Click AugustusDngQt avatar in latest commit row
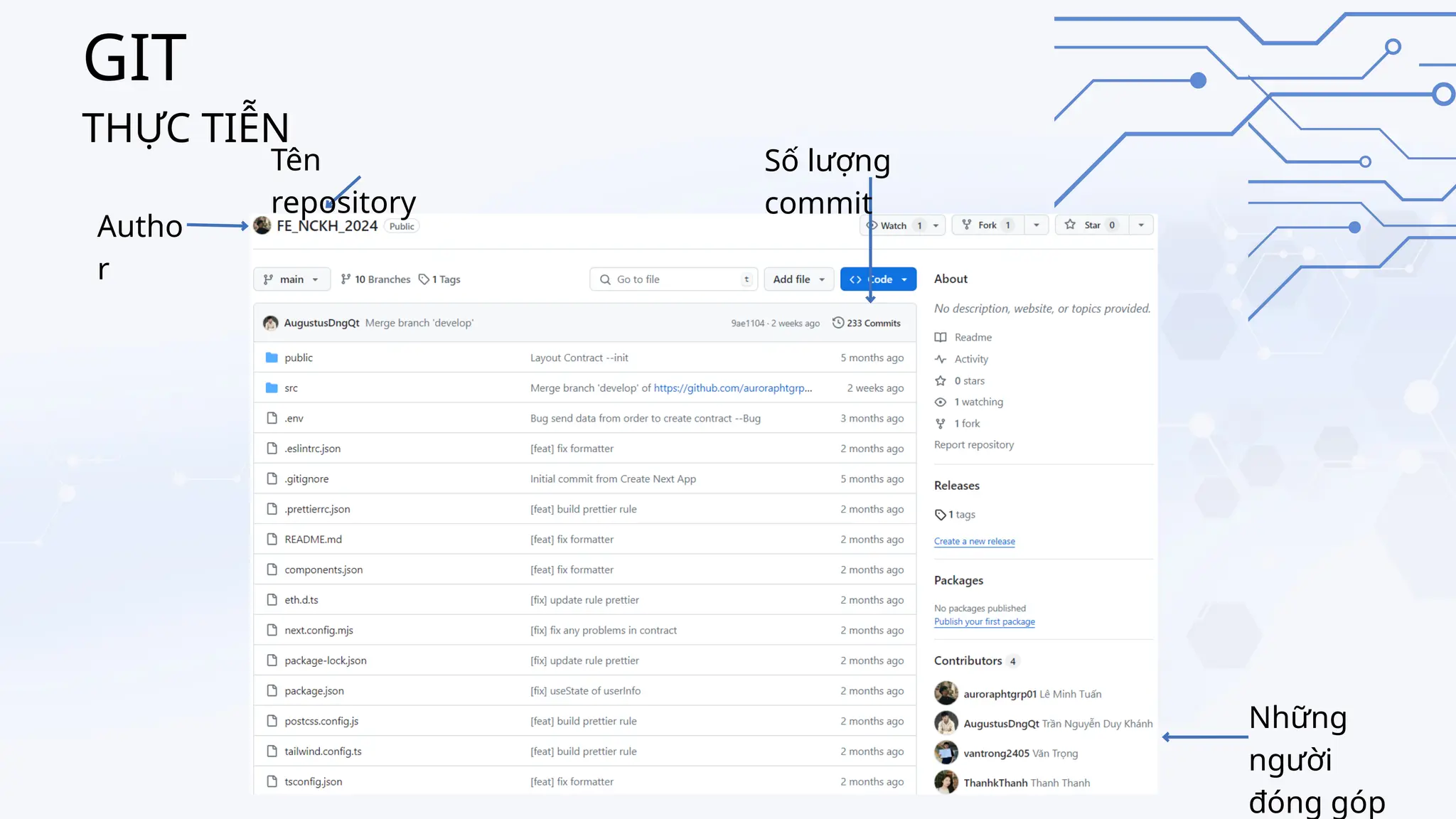The height and width of the screenshot is (819, 1456). click(x=271, y=323)
